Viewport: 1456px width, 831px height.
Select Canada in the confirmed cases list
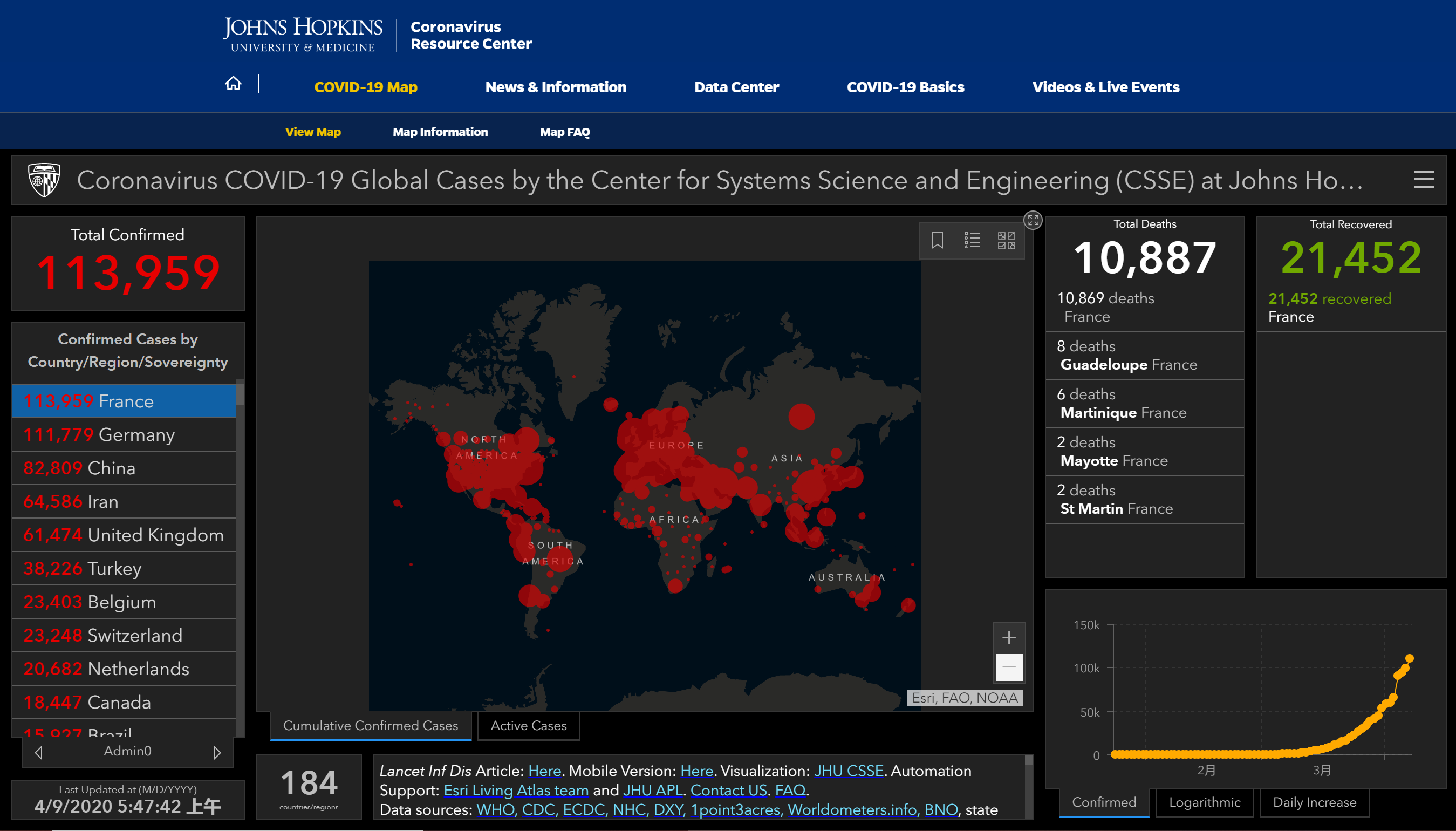click(x=124, y=702)
